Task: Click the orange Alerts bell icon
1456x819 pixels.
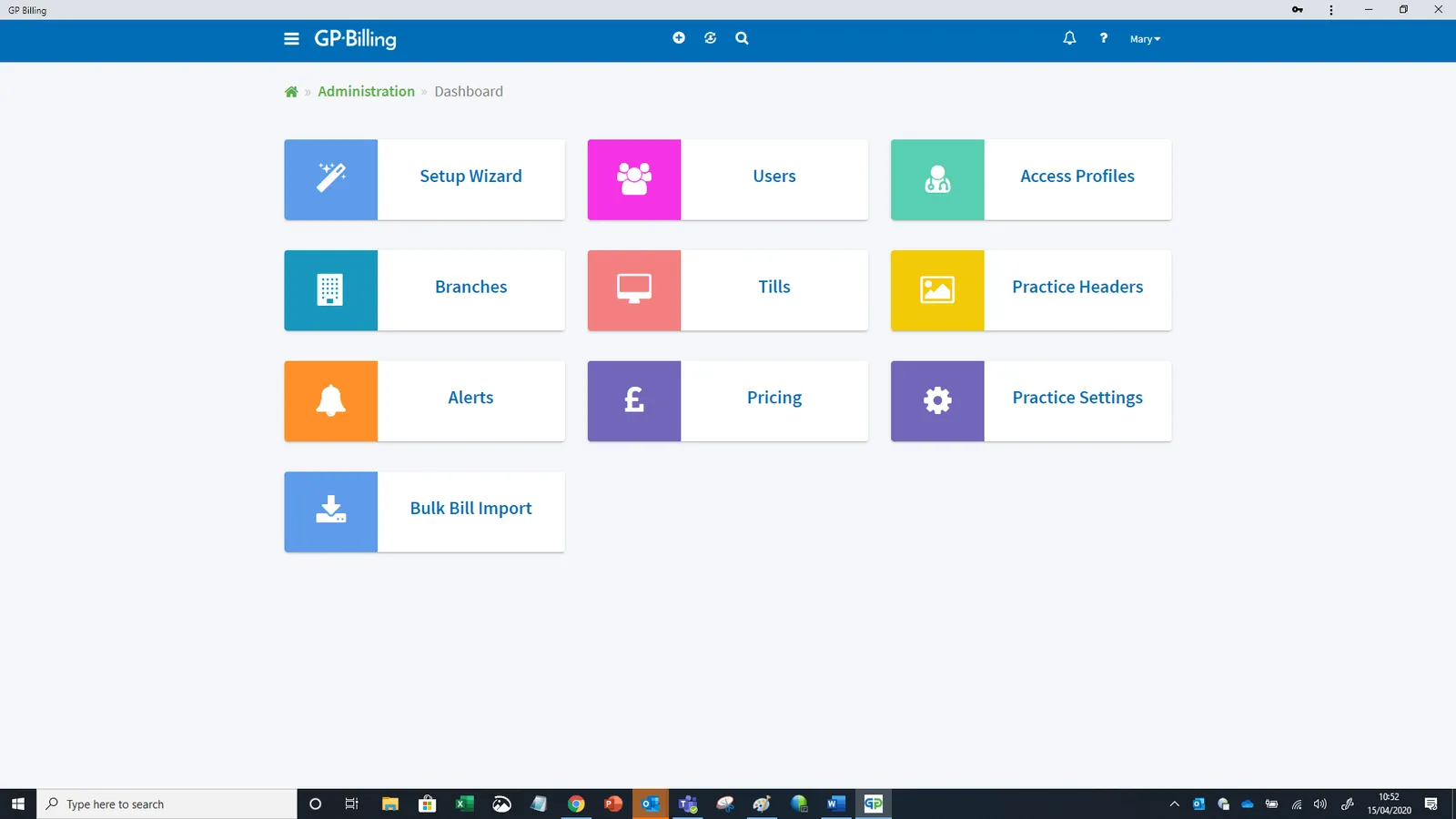Action: (330, 401)
